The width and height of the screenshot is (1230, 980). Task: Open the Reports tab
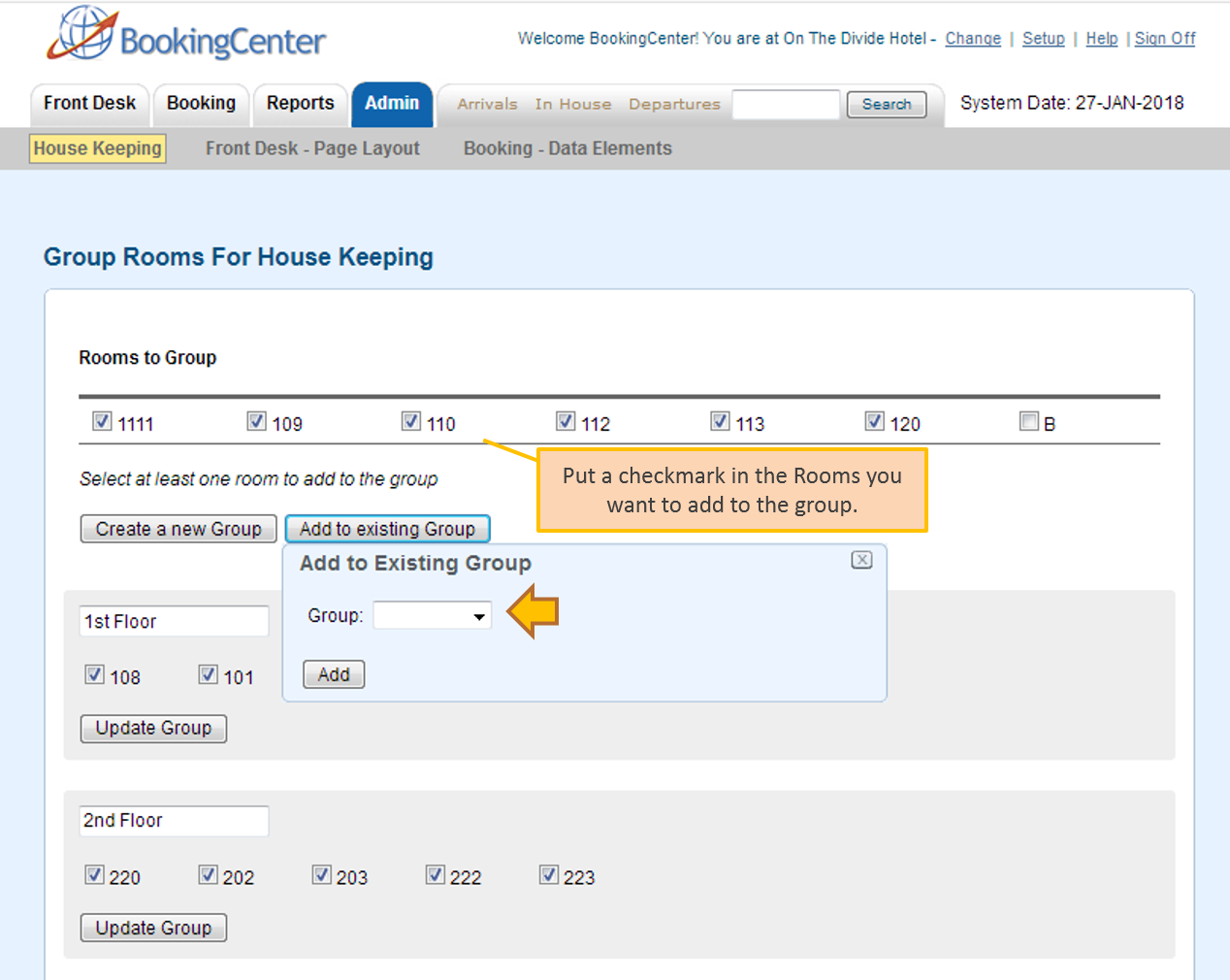(x=300, y=104)
